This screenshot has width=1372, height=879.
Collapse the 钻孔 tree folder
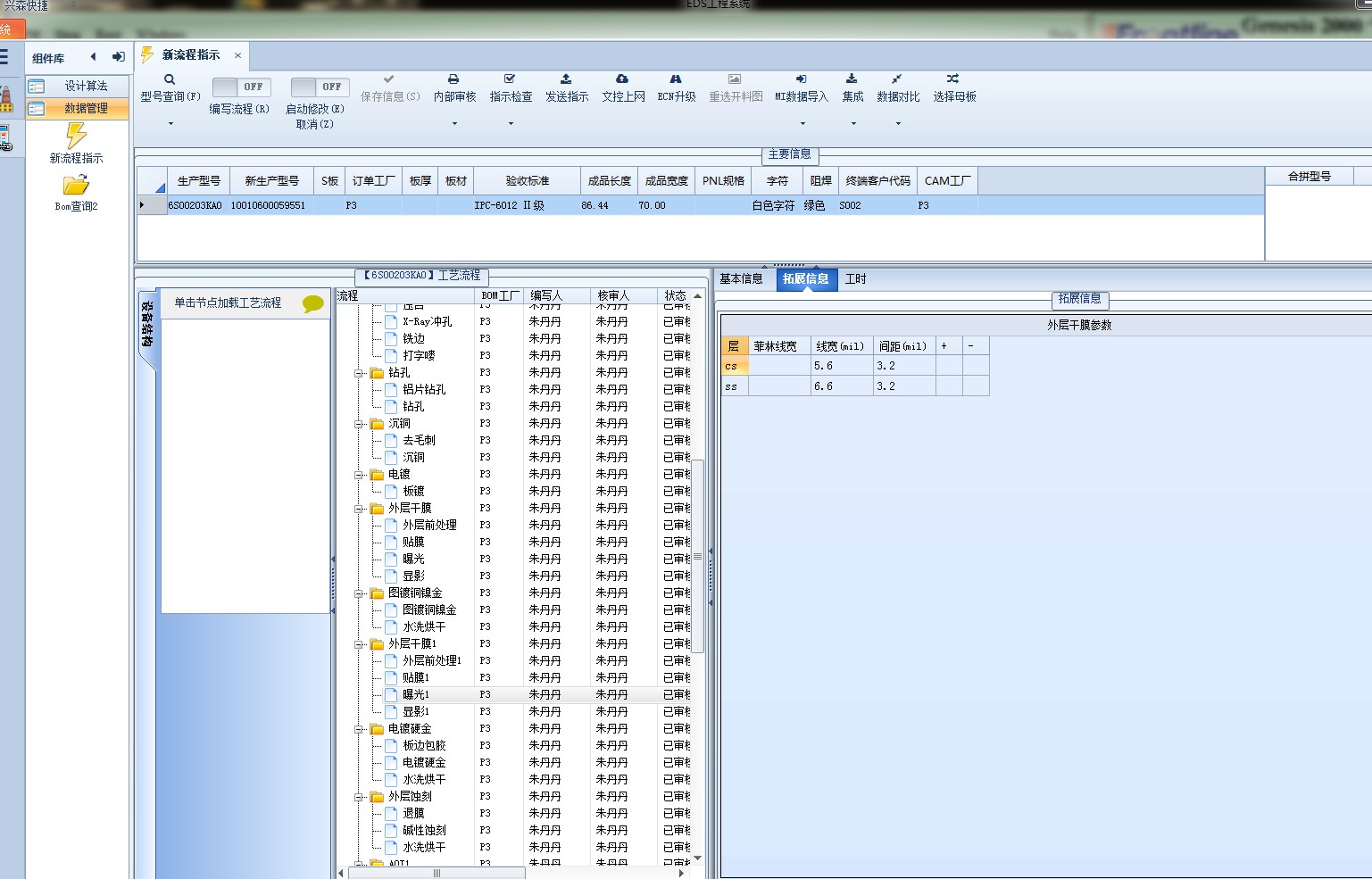point(359,373)
